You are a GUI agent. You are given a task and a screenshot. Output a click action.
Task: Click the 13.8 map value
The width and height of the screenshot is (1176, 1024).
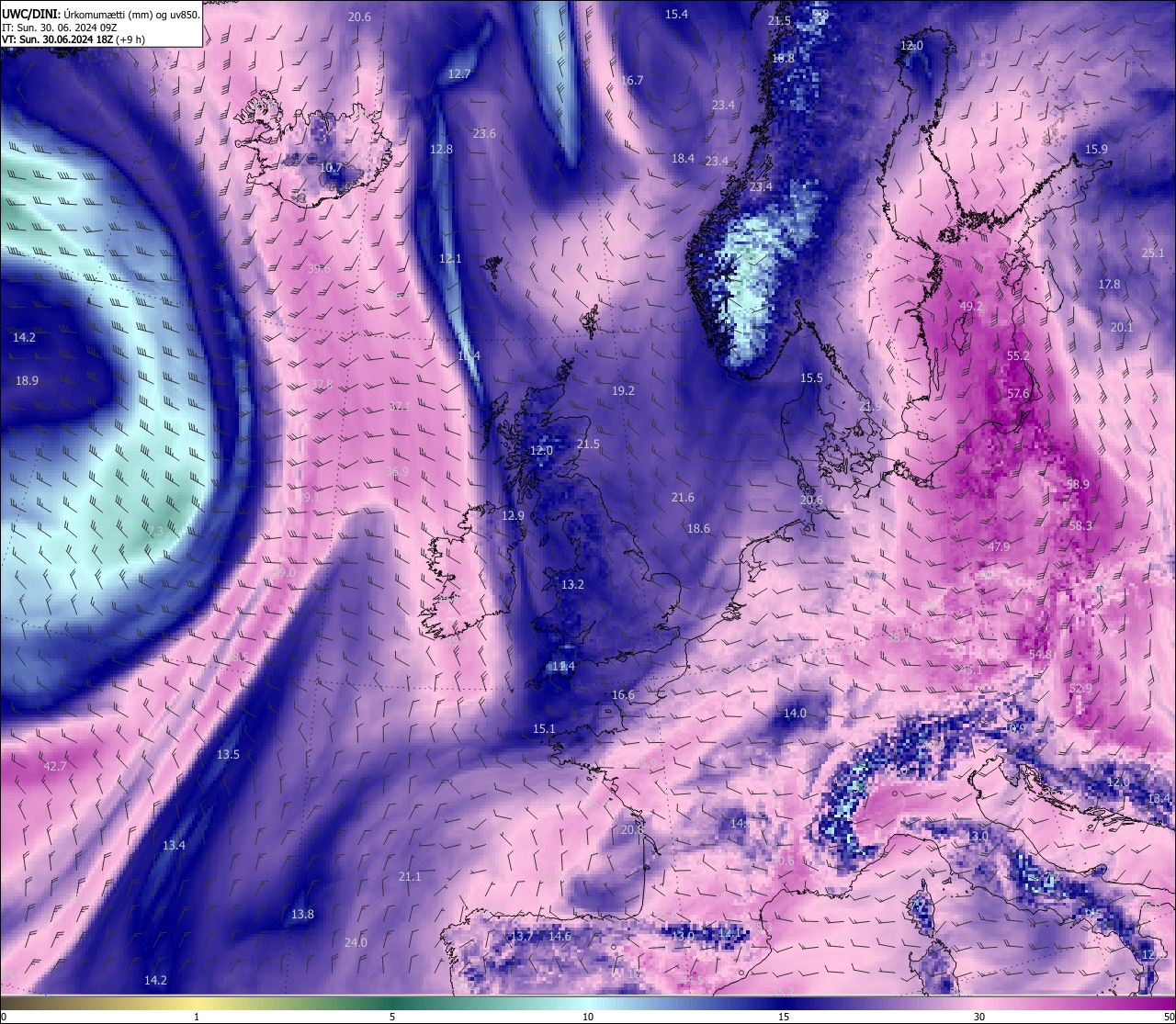(x=302, y=914)
